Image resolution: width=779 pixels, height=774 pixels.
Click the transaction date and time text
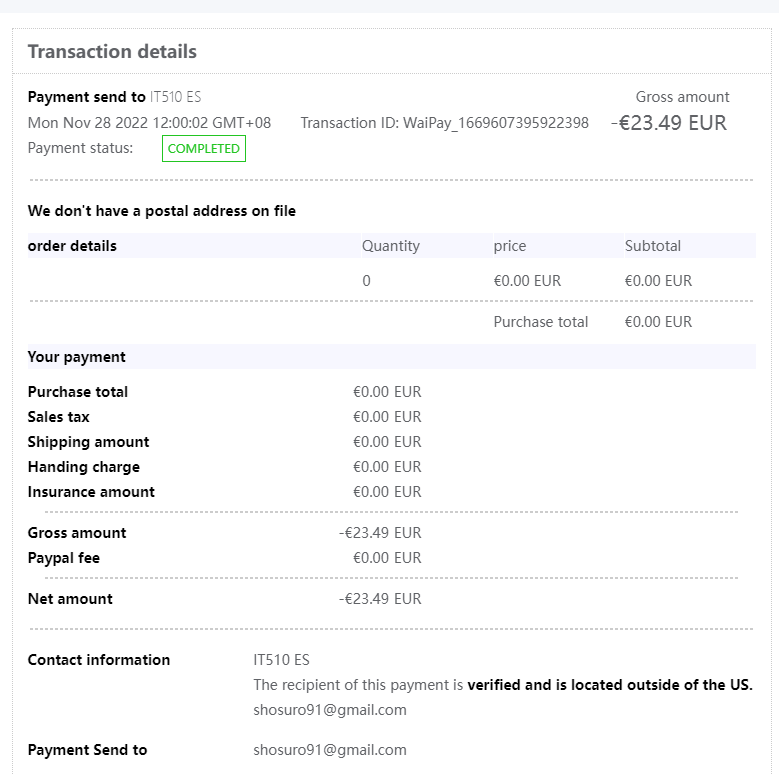tap(149, 123)
